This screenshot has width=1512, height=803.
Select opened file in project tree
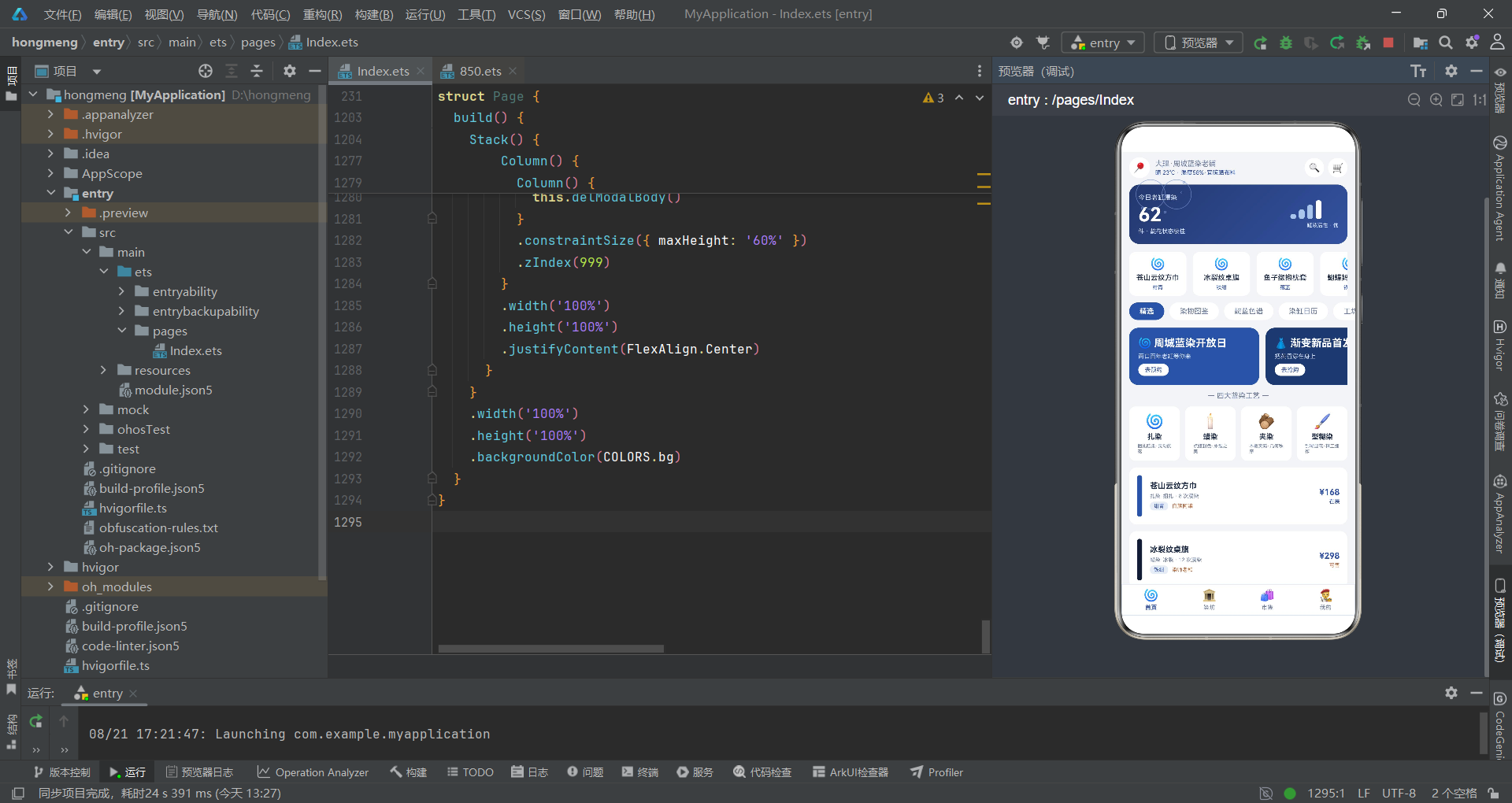click(206, 72)
